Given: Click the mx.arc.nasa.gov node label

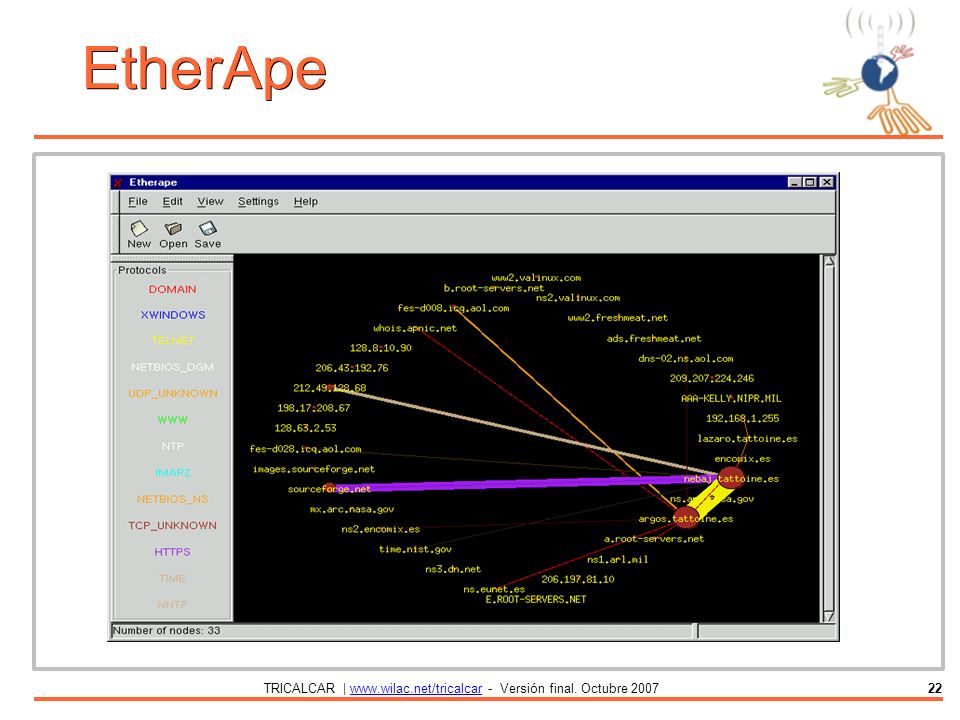Looking at the screenshot, I should [352, 509].
